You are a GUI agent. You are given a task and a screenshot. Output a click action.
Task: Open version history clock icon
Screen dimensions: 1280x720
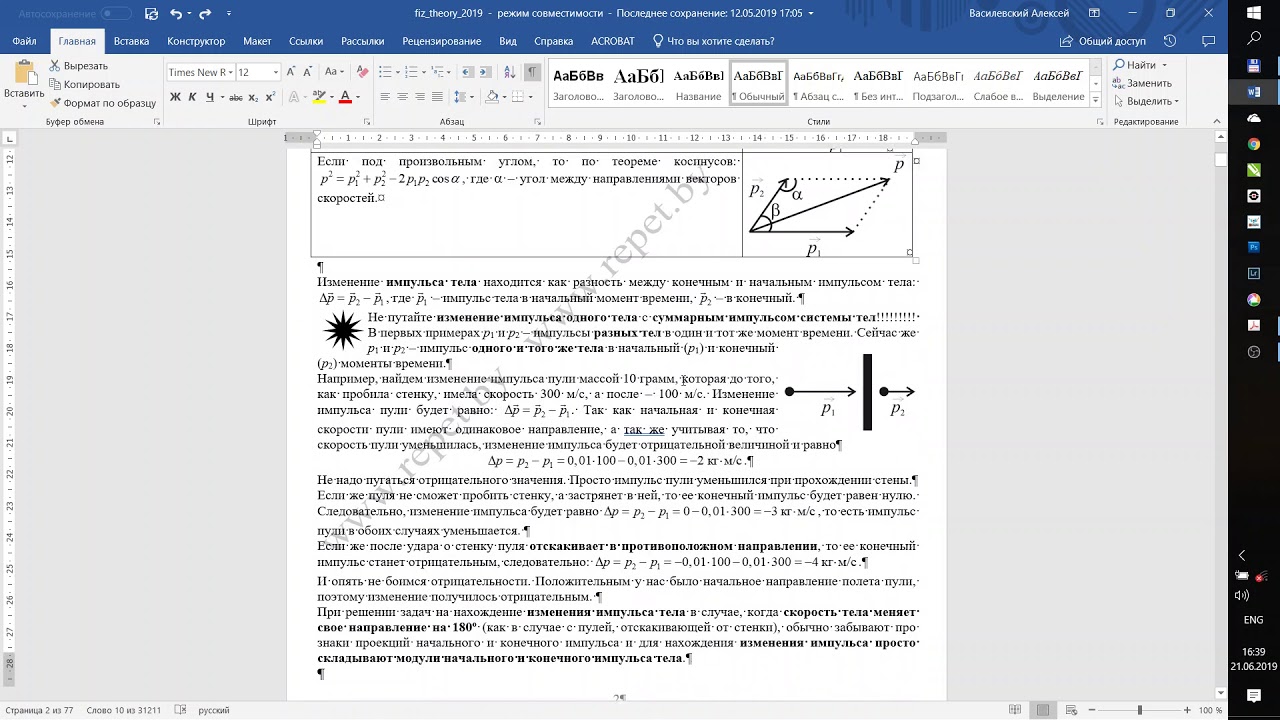(1170, 41)
